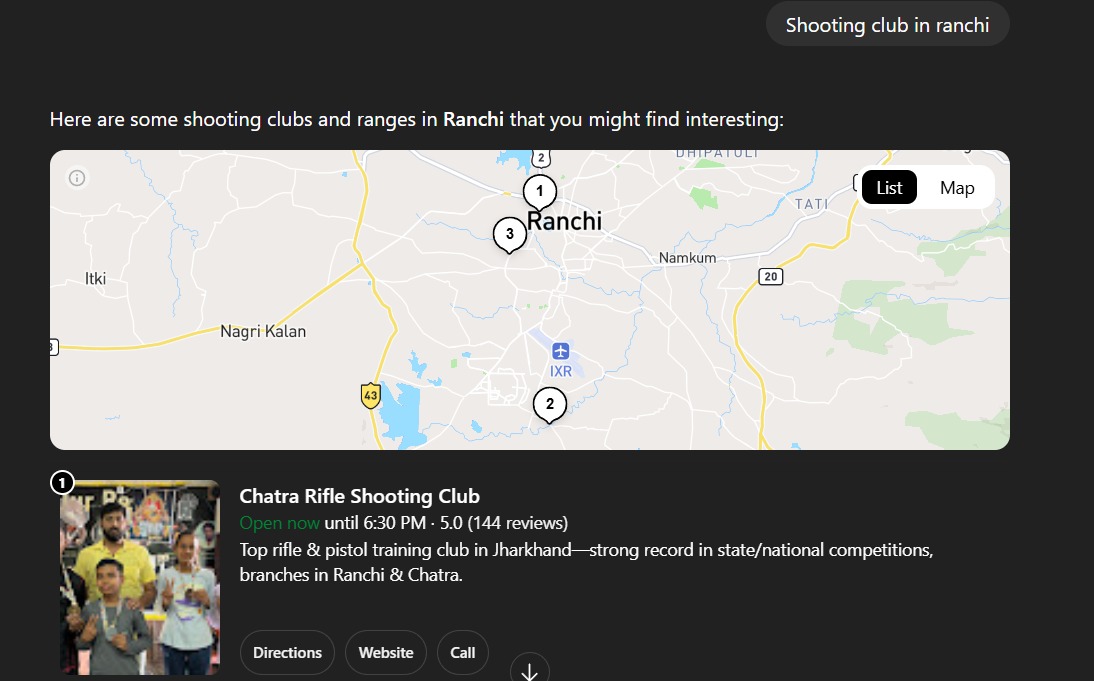Viewport: 1094px width, 681px height.
Task: Switch to Map view
Action: tap(957, 188)
